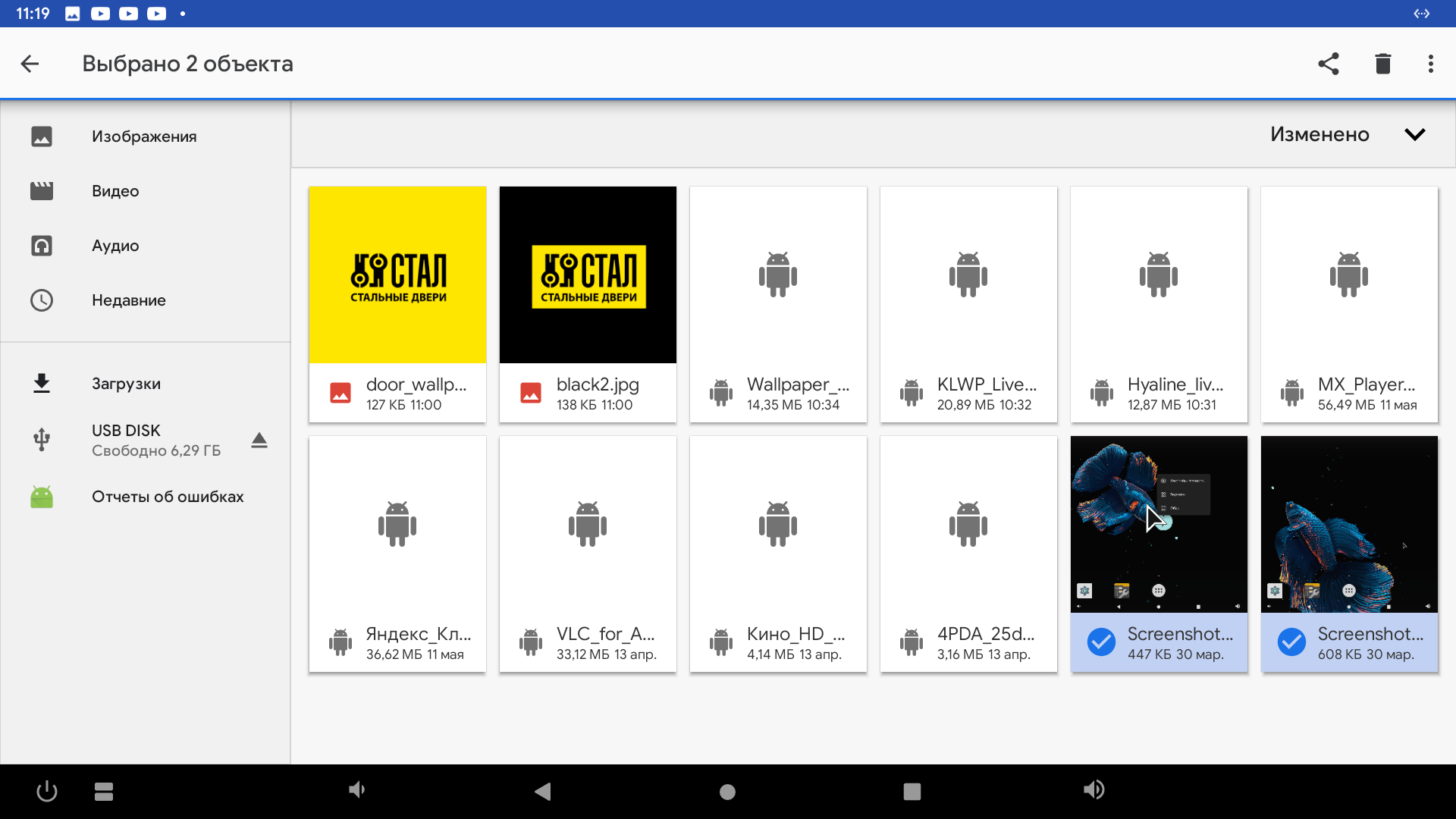Open the three-dot overflow menu

pos(1431,64)
